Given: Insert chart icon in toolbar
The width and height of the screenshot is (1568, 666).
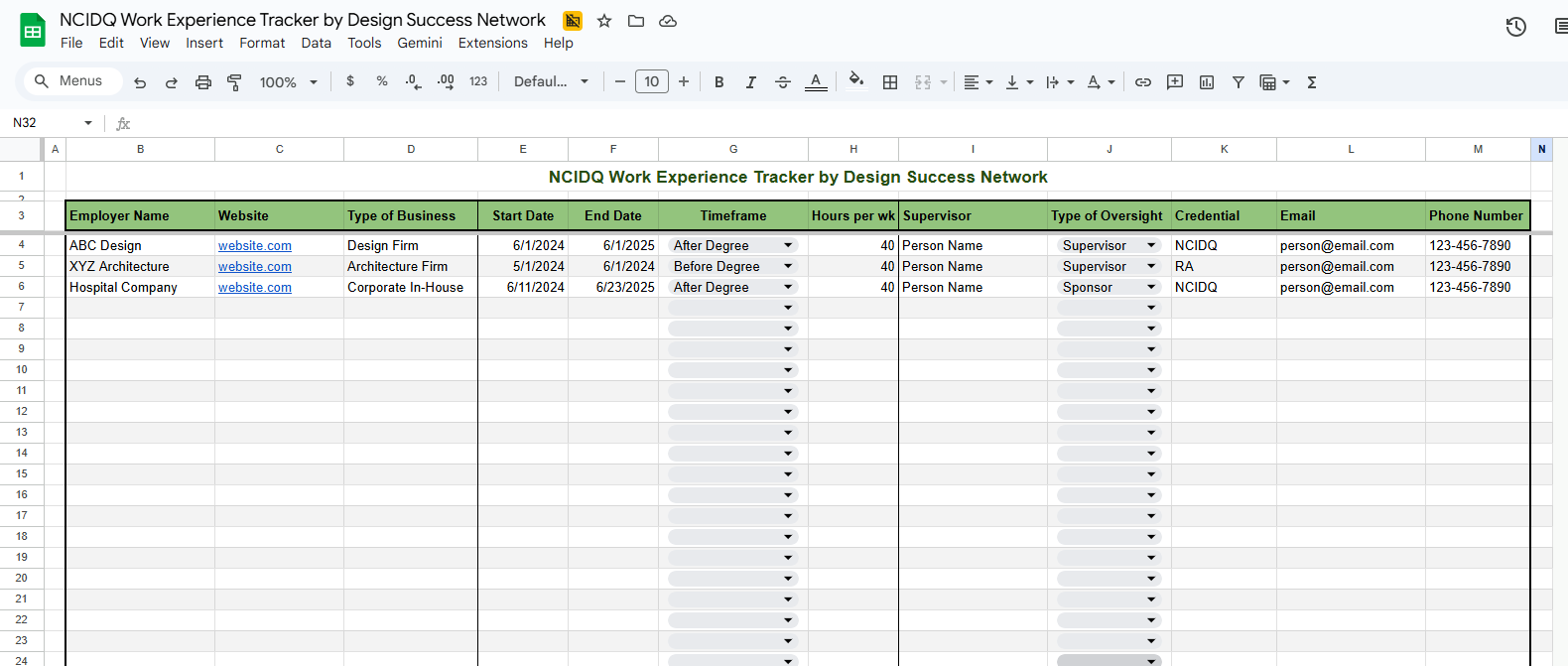Looking at the screenshot, I should tap(1207, 82).
